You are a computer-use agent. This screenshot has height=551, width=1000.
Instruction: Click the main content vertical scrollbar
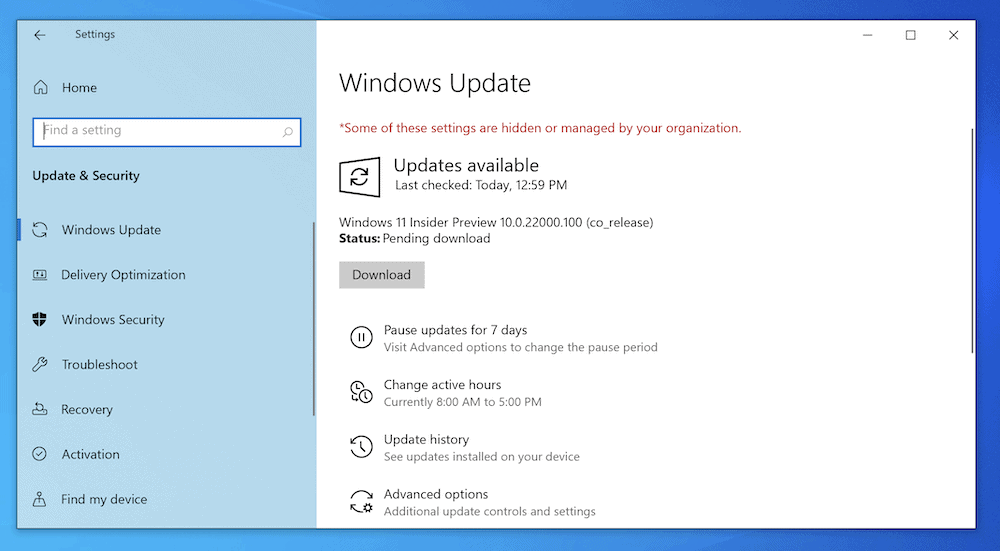pyautogui.click(x=972, y=241)
